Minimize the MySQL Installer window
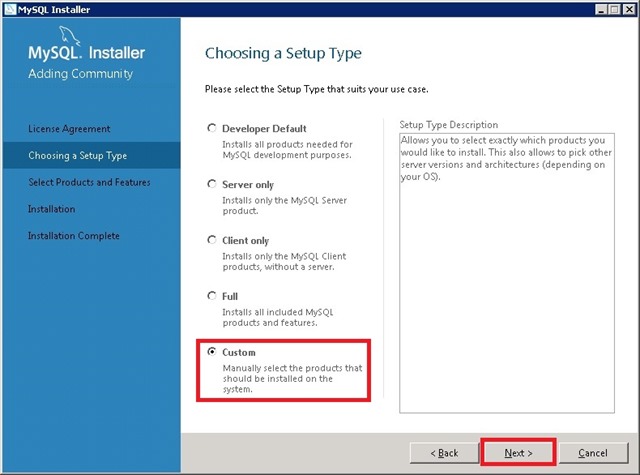 [x=600, y=9]
